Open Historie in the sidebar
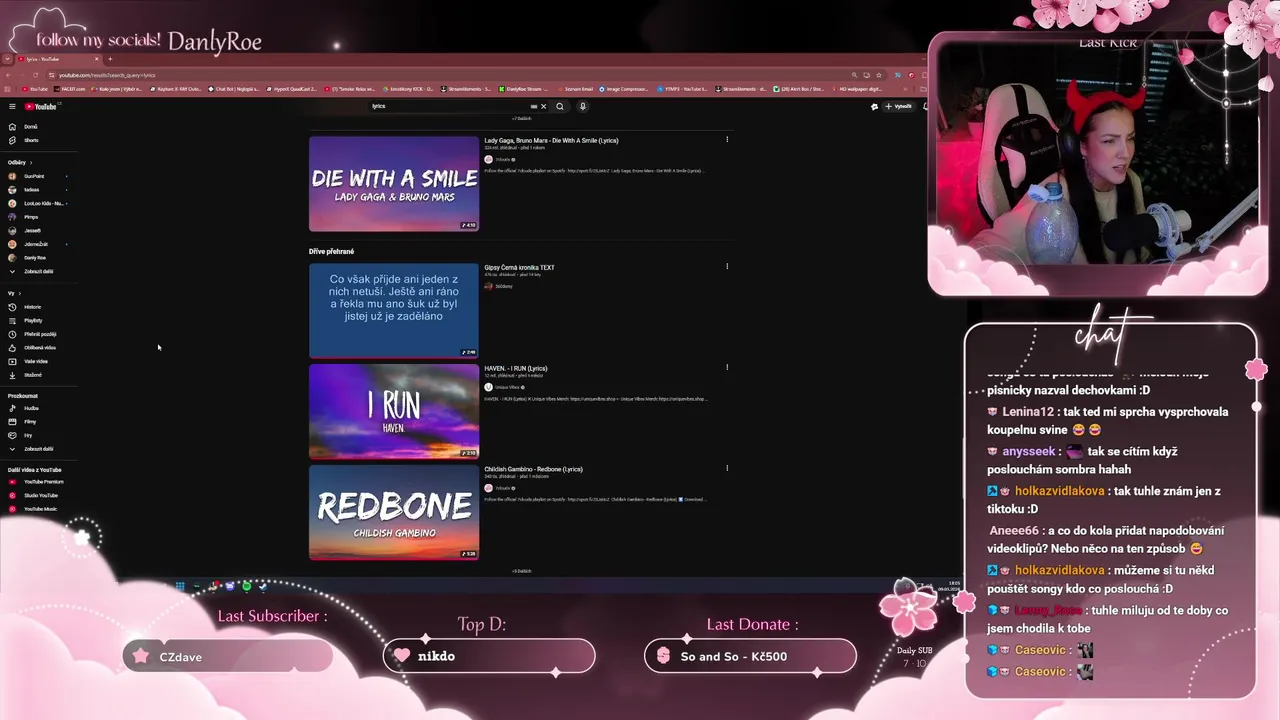Viewport: 1280px width, 720px height. point(33,307)
